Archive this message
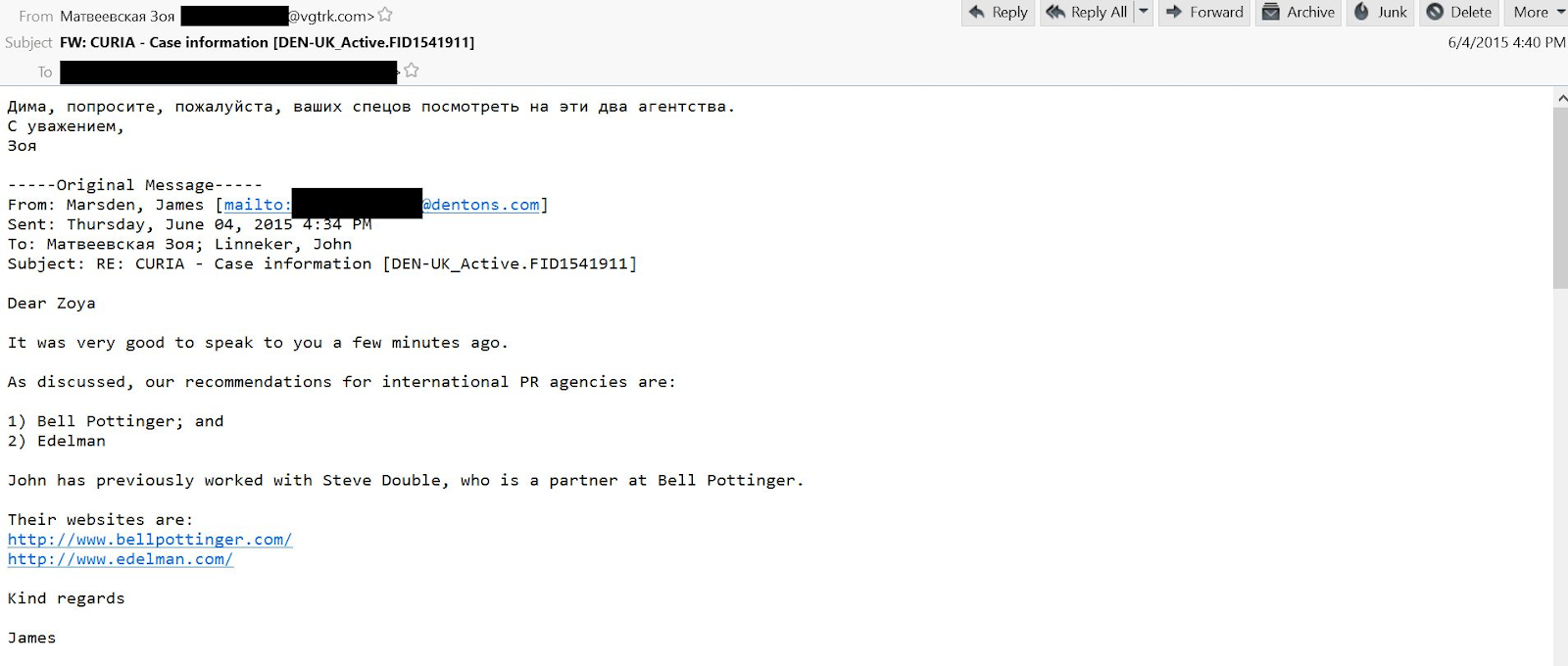1568x666 pixels. tap(1298, 13)
